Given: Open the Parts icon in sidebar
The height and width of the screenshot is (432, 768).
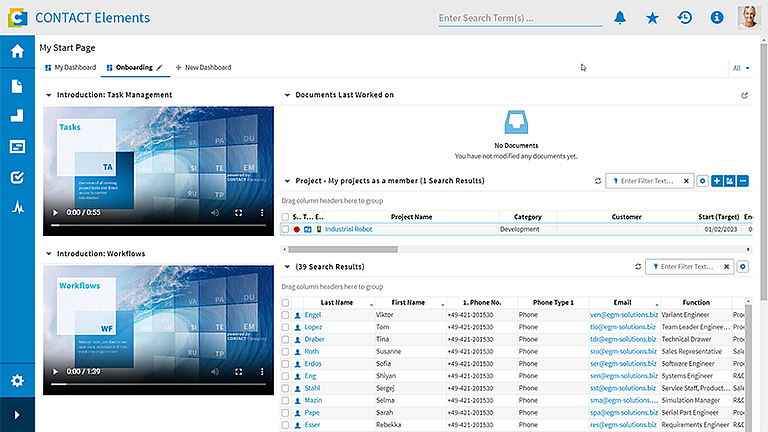Looking at the screenshot, I should (x=17, y=116).
